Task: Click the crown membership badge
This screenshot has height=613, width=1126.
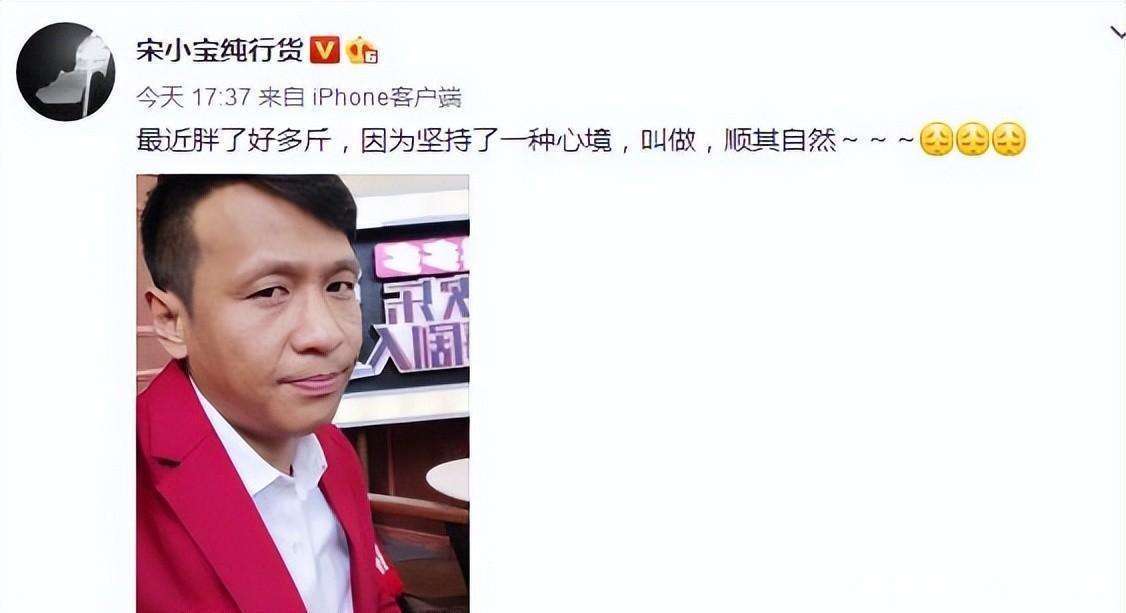Action: pos(361,51)
